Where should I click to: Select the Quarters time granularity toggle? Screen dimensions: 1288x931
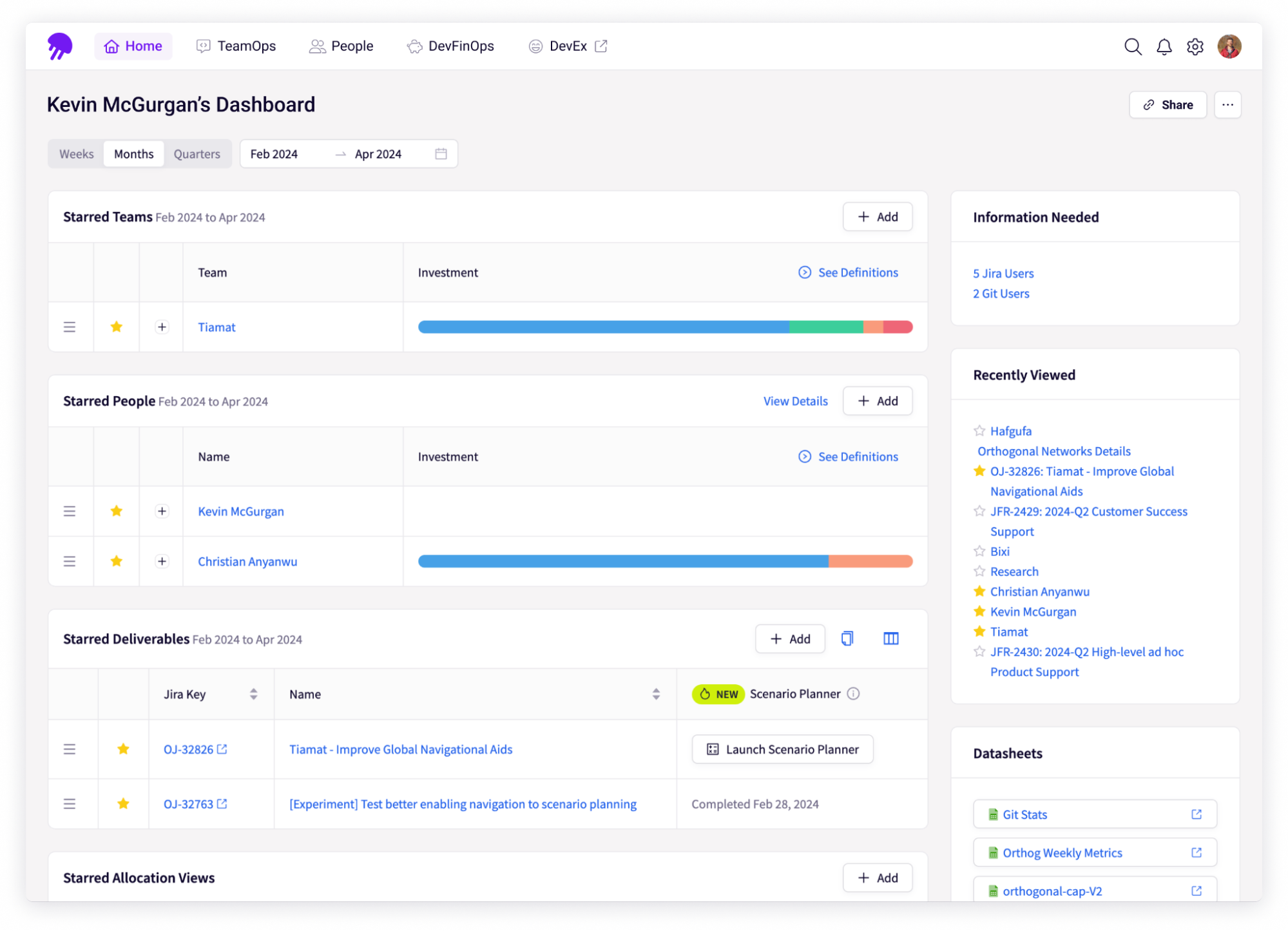coord(198,153)
